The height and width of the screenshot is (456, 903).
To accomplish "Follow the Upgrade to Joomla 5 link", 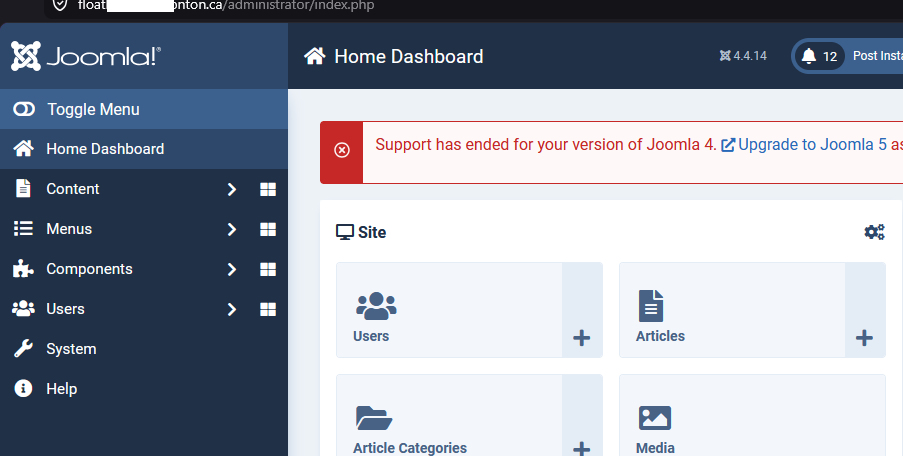I will click(811, 145).
